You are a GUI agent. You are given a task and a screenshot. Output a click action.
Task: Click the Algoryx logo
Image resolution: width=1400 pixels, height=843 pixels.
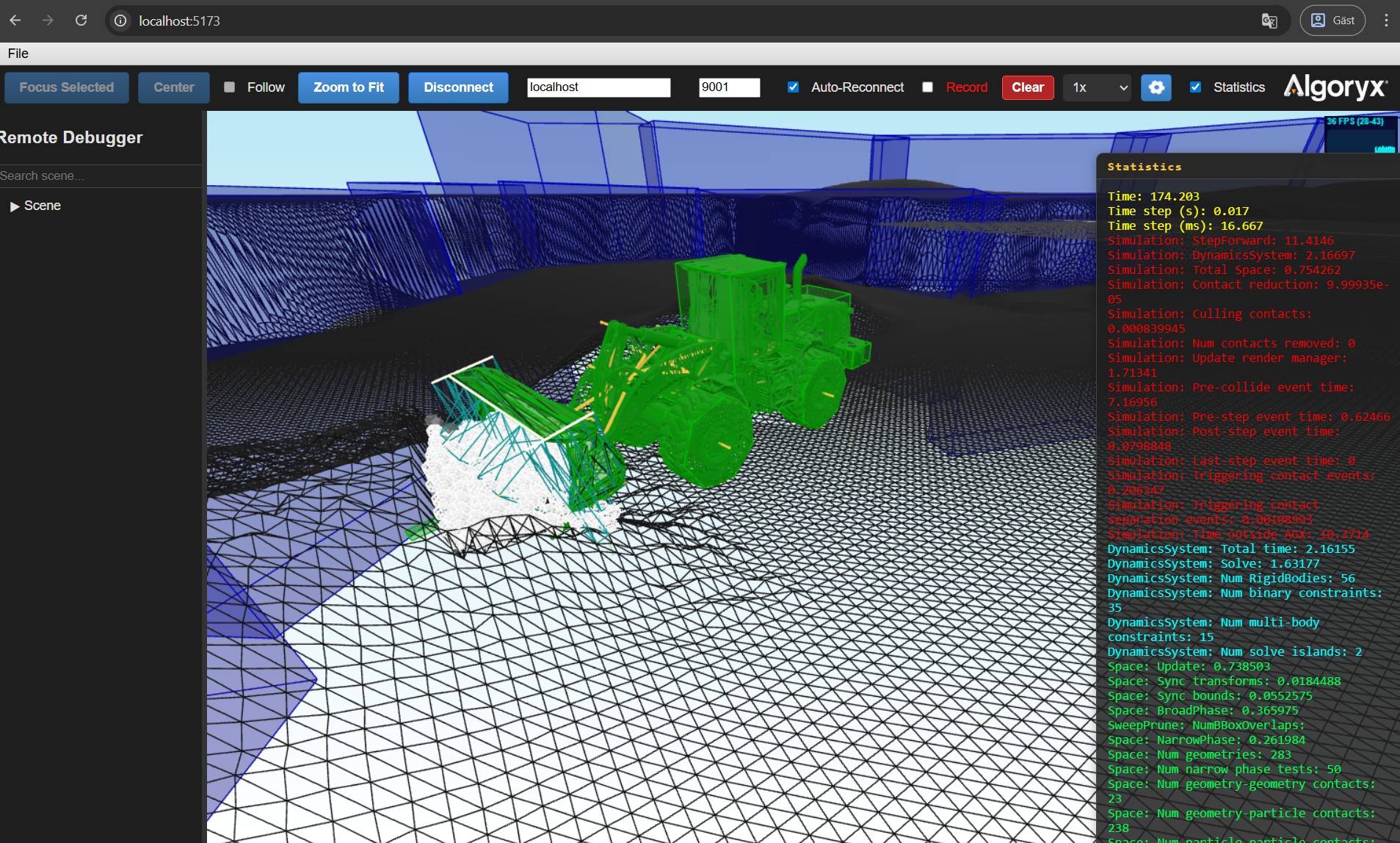(x=1335, y=87)
